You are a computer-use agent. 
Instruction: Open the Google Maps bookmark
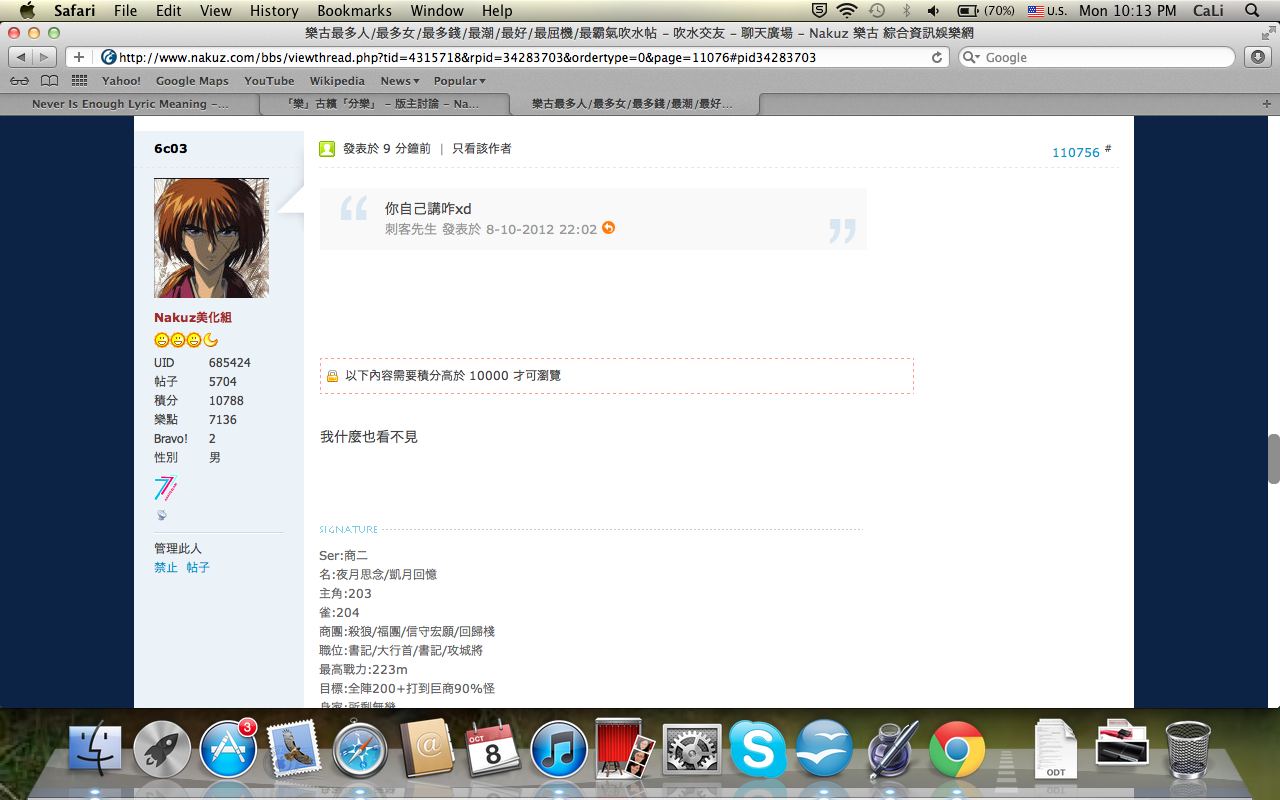[192, 81]
